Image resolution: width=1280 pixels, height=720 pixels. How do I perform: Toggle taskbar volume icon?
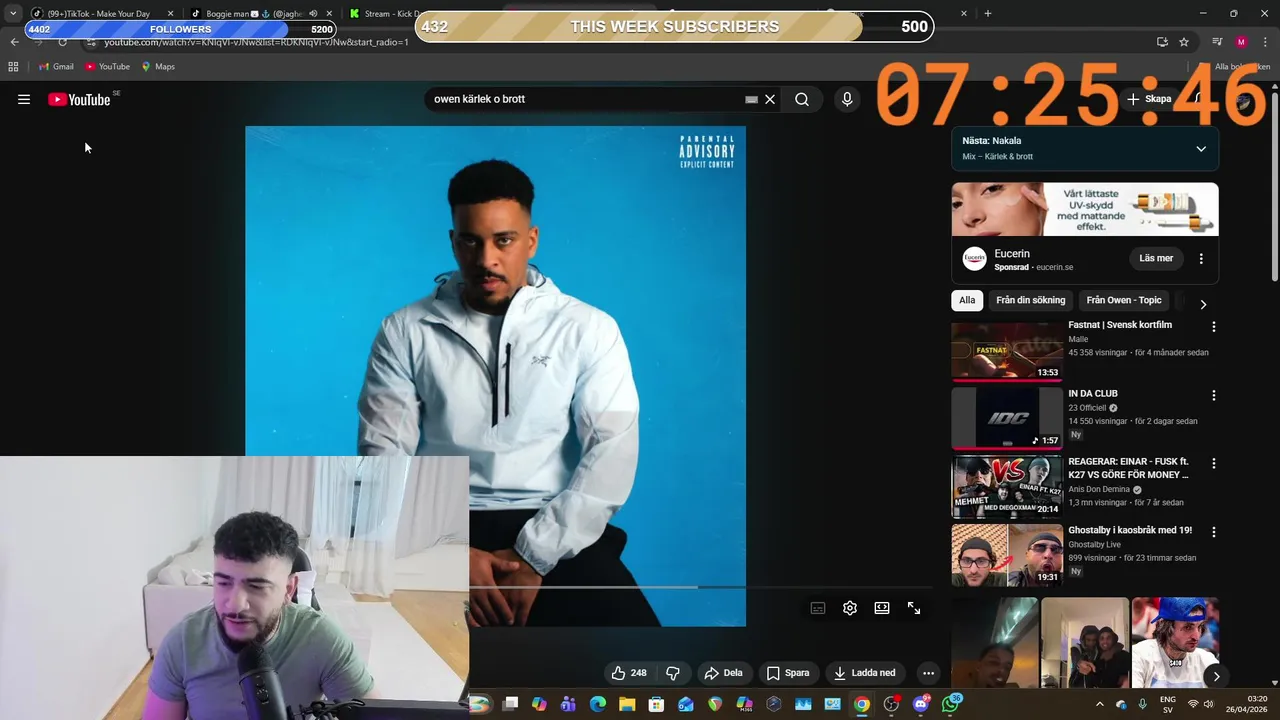[x=1209, y=704]
